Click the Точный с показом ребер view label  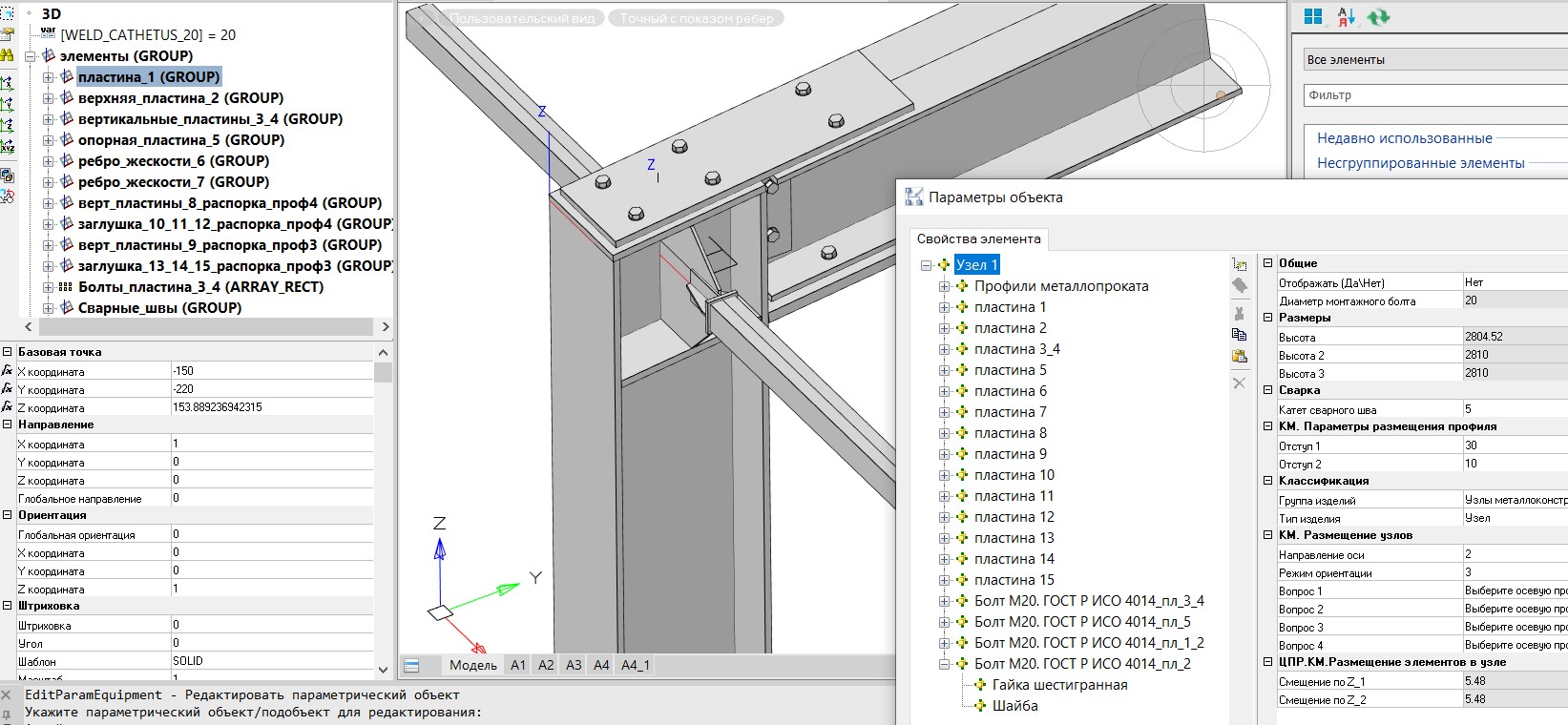(x=696, y=18)
